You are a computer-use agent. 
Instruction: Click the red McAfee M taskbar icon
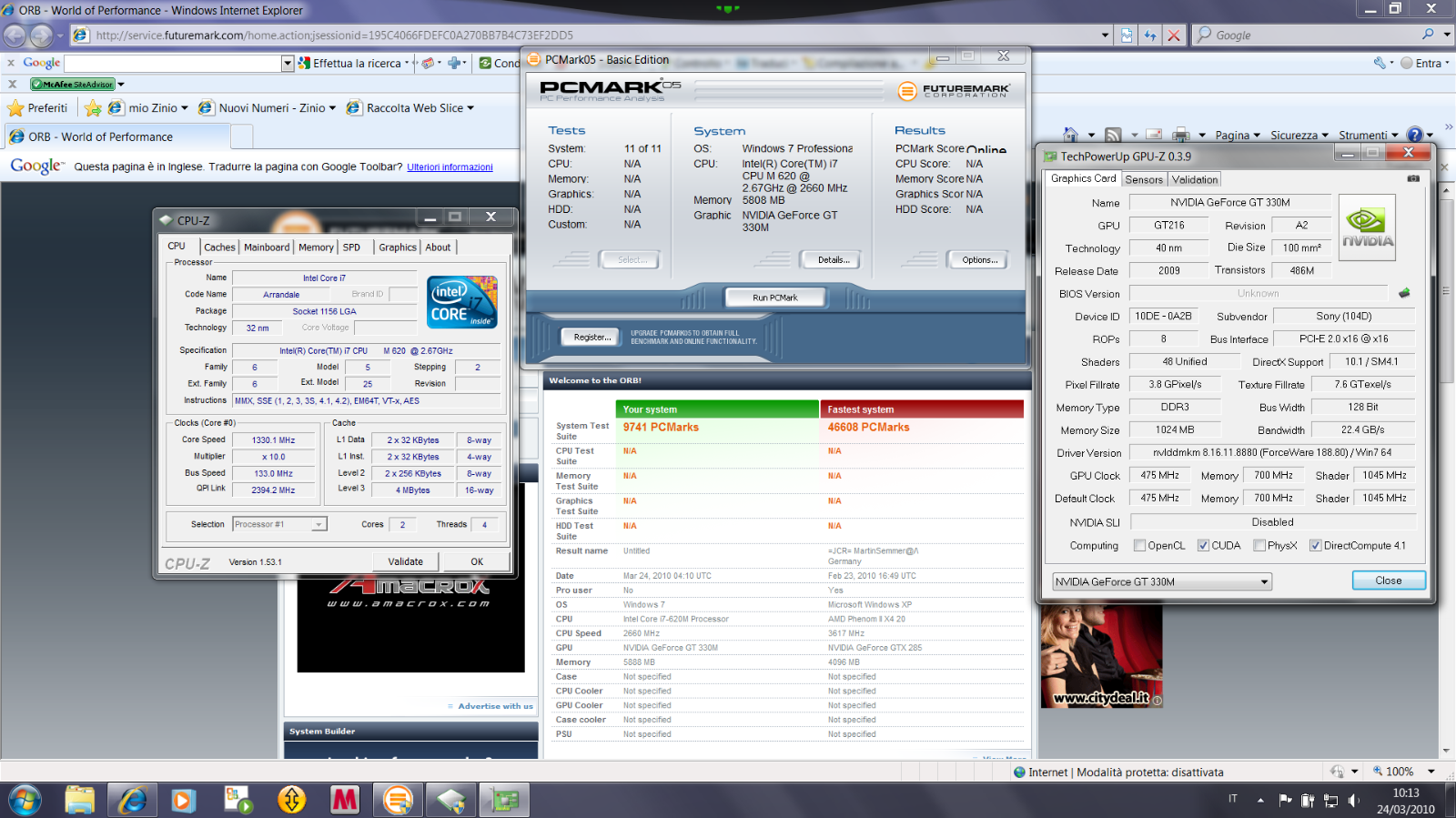(345, 801)
